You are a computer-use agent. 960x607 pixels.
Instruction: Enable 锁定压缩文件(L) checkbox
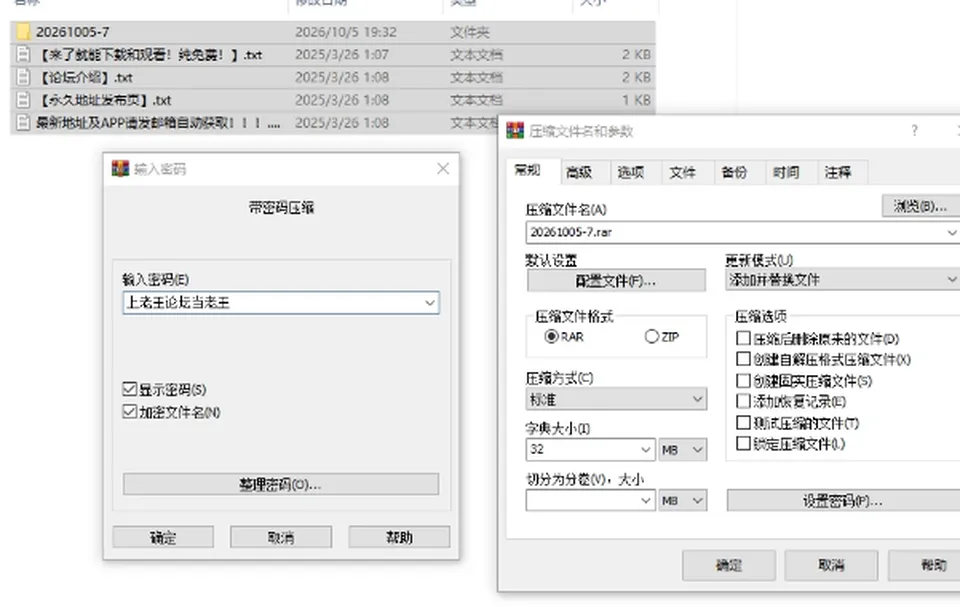point(743,443)
